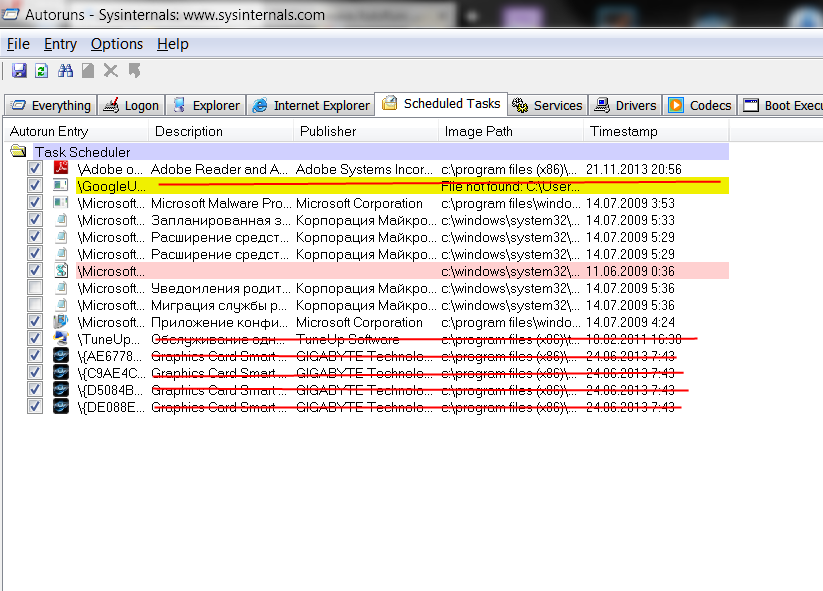
Task: Click the "Adobe Reader and A..." description cell
Action: point(219,169)
